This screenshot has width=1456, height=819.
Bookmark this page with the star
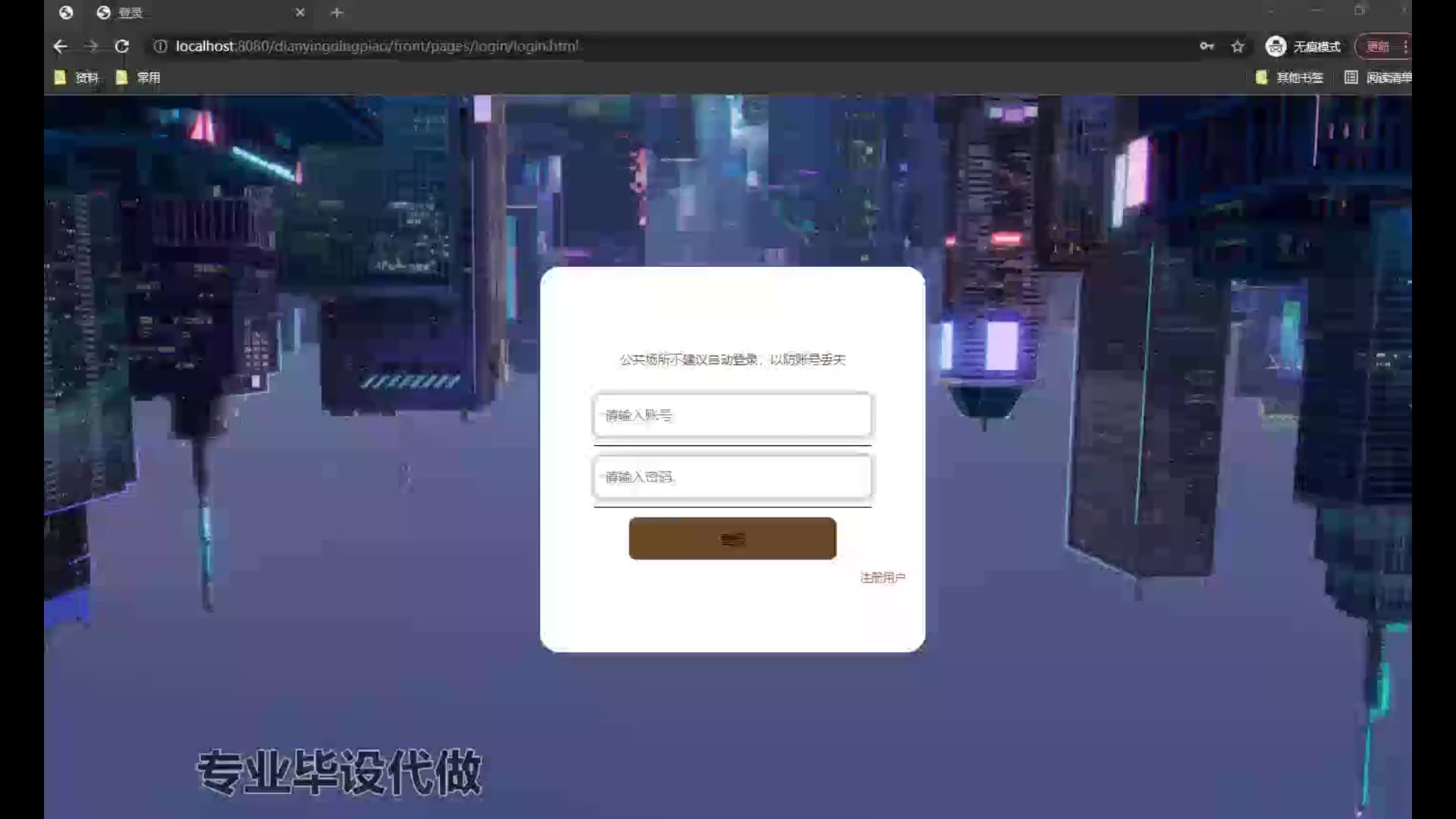coord(1238,46)
